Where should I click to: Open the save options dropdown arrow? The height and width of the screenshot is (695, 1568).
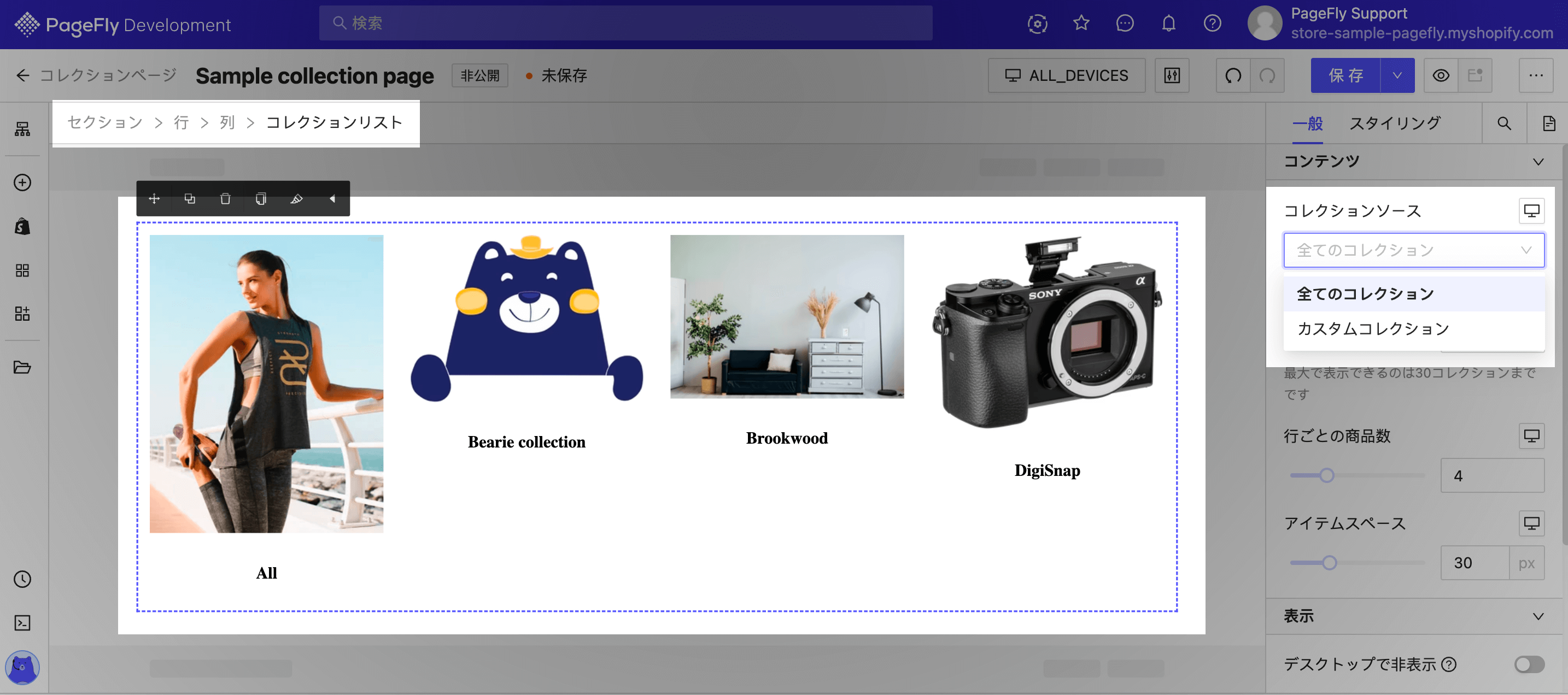1397,75
